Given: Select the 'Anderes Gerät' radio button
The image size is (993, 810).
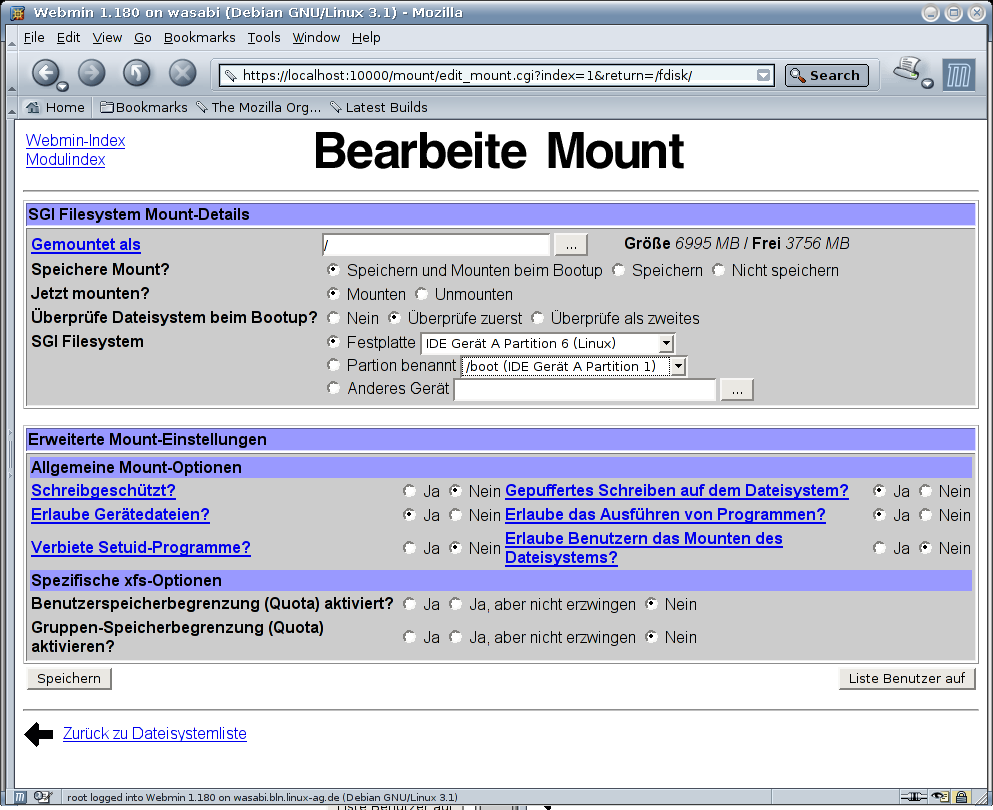Looking at the screenshot, I should [x=333, y=388].
